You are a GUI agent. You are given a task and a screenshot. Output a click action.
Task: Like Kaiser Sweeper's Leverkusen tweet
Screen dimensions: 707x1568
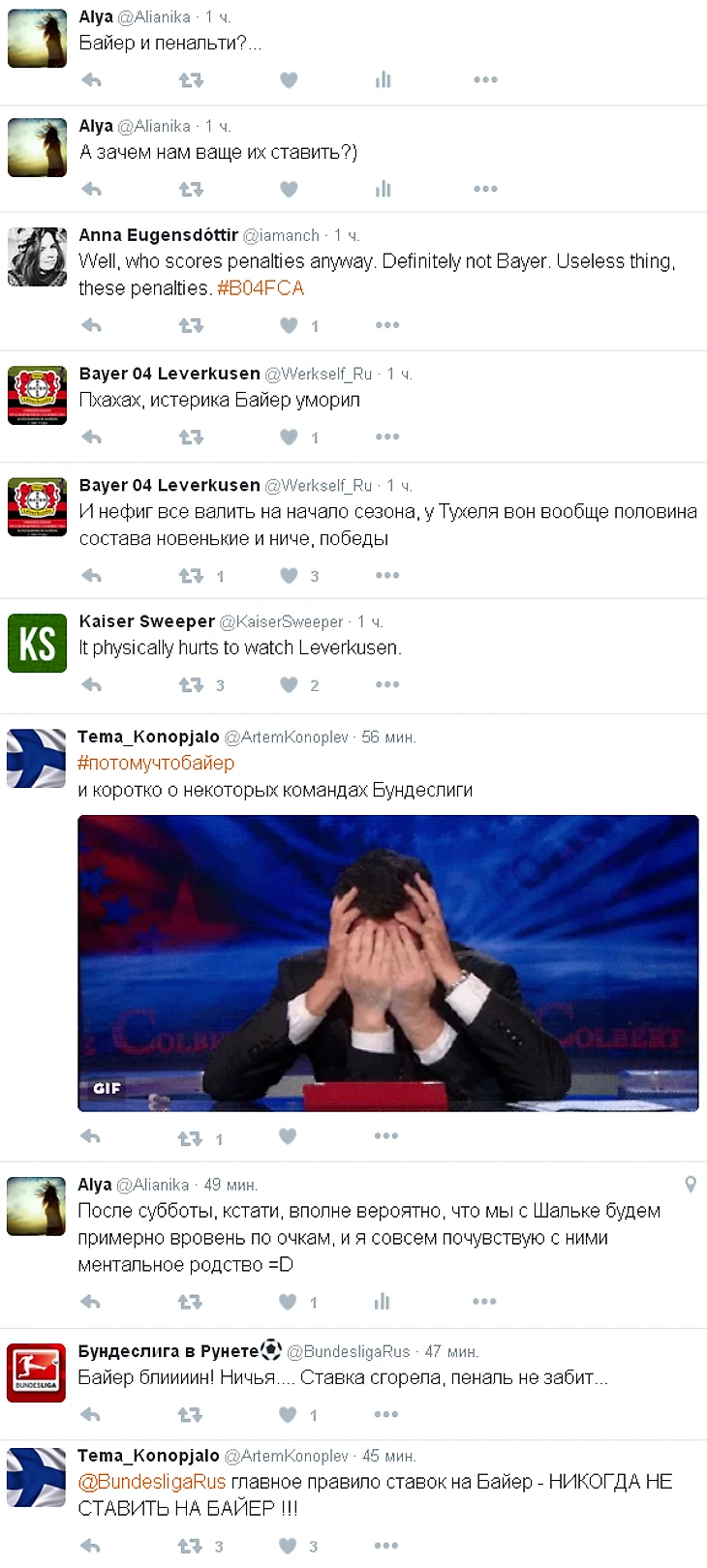(289, 684)
